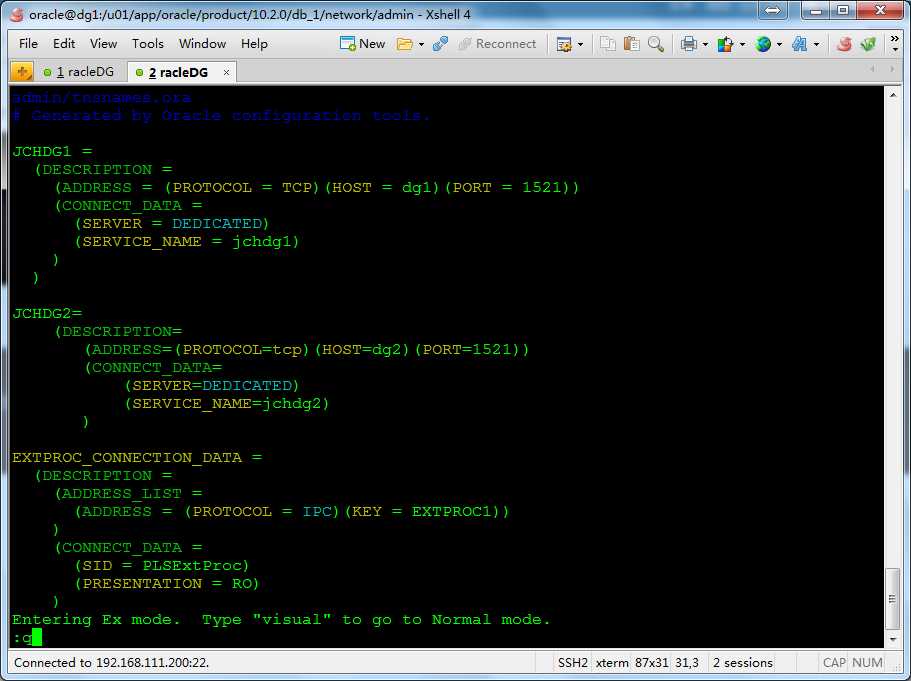This screenshot has height=681, width=911.
Task: Click tab scroll left arrow
Action: 872,69
